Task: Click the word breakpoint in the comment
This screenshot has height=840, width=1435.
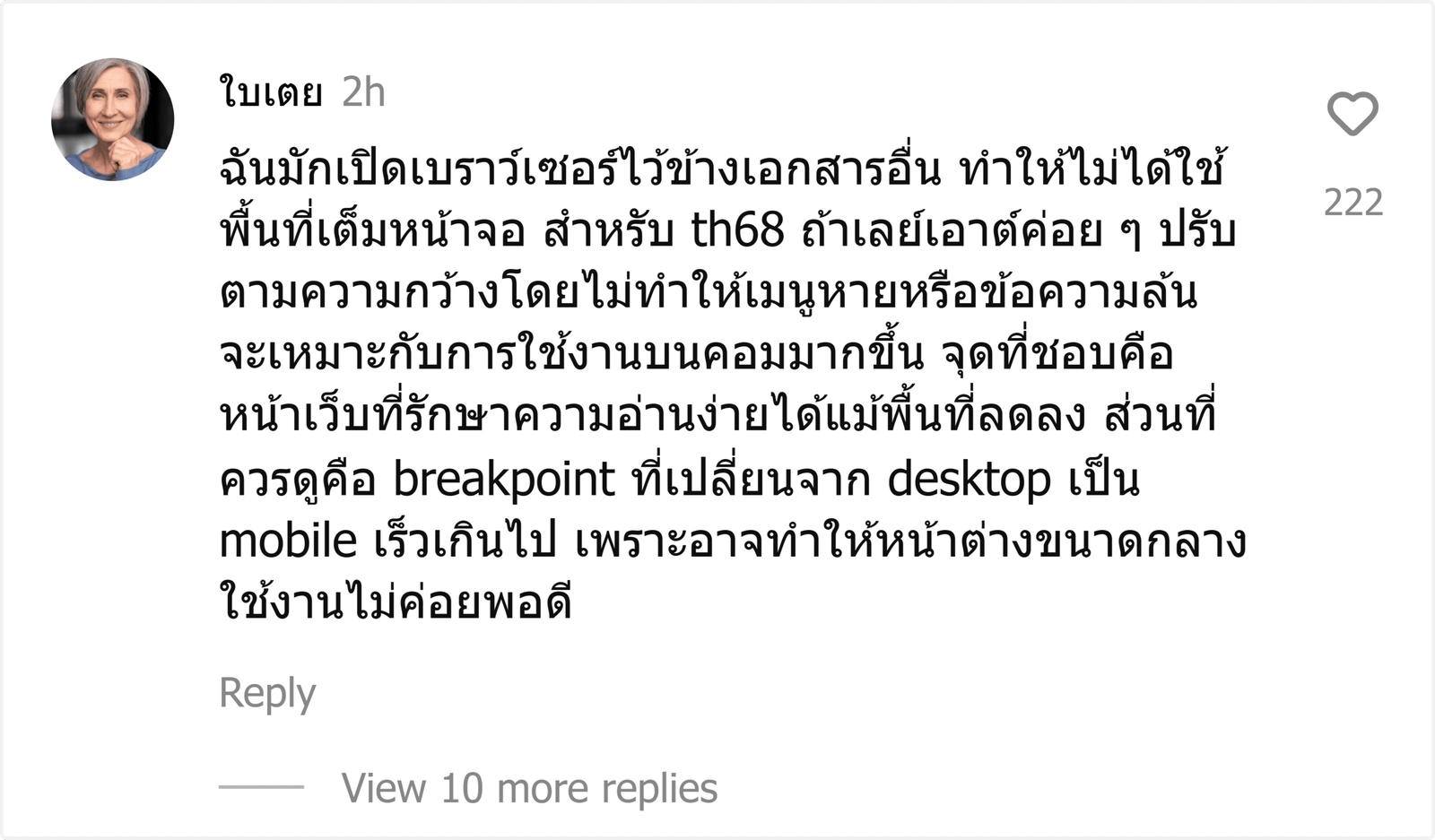Action: tap(505, 480)
